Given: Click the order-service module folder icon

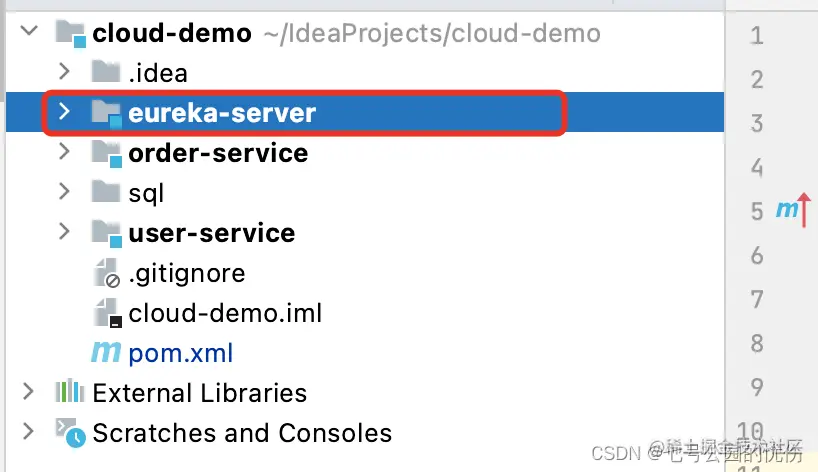Looking at the screenshot, I should 107,153.
